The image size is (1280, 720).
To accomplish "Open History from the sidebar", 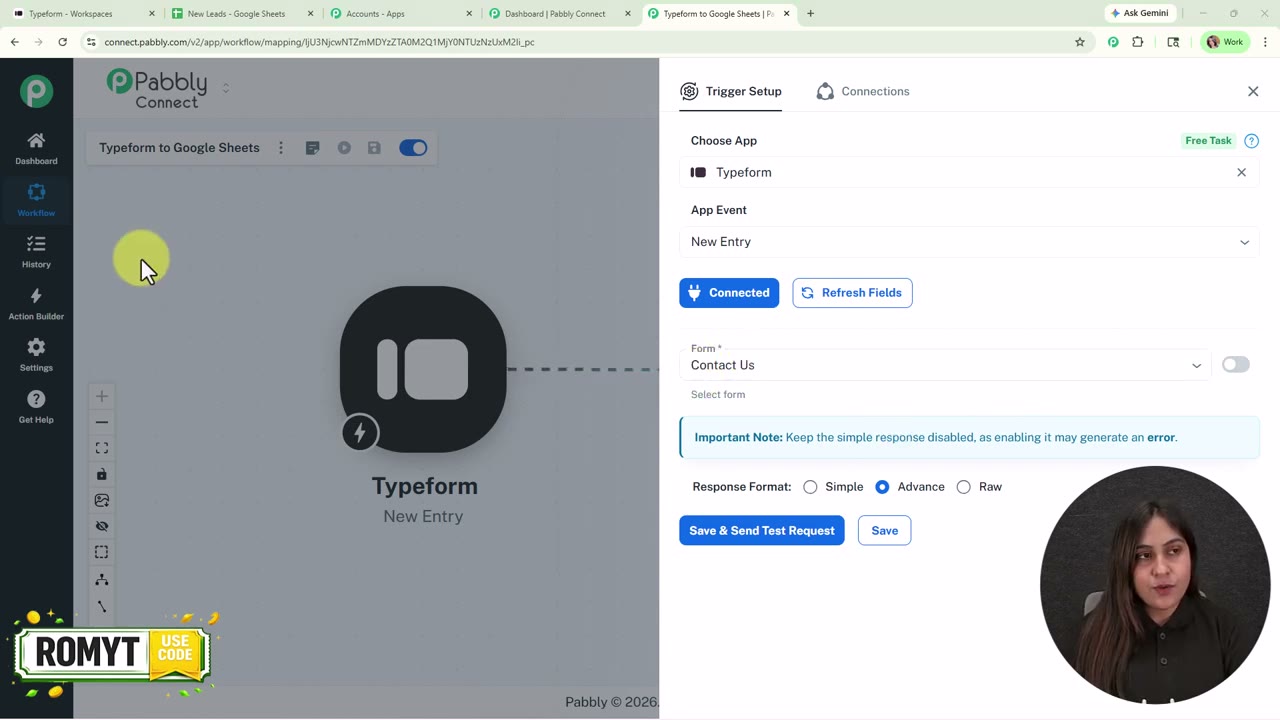I will tap(36, 252).
